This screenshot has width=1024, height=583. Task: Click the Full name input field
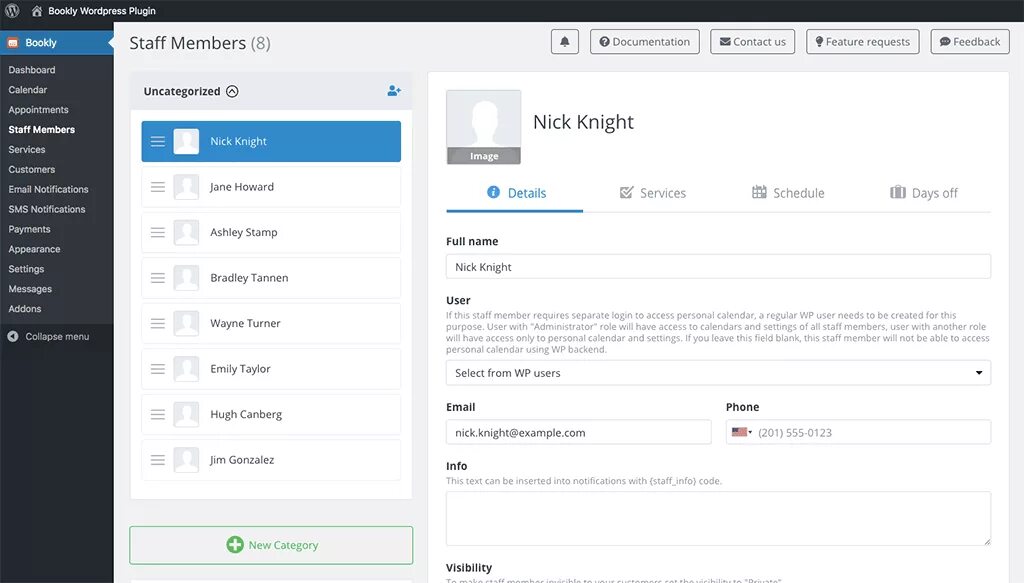[x=718, y=267]
